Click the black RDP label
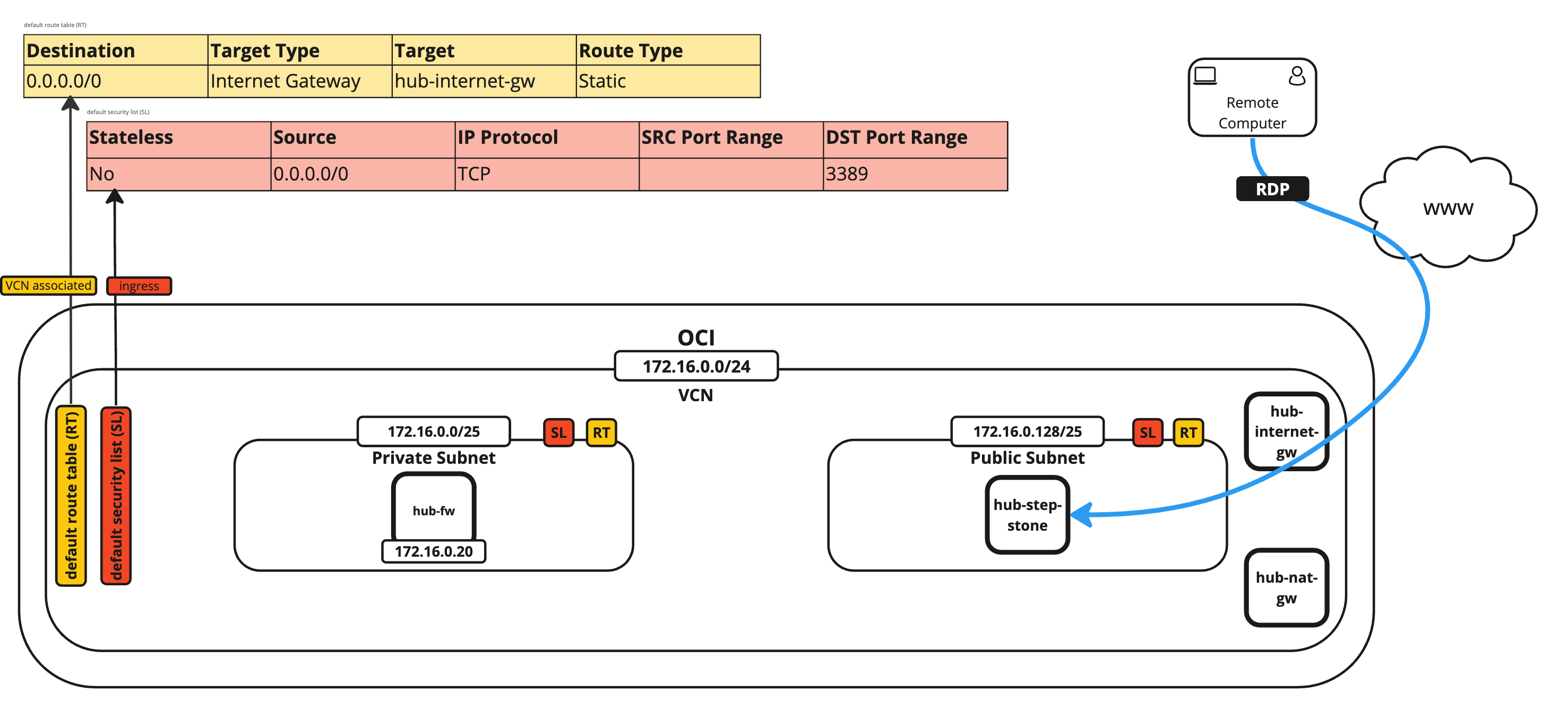 (1272, 189)
